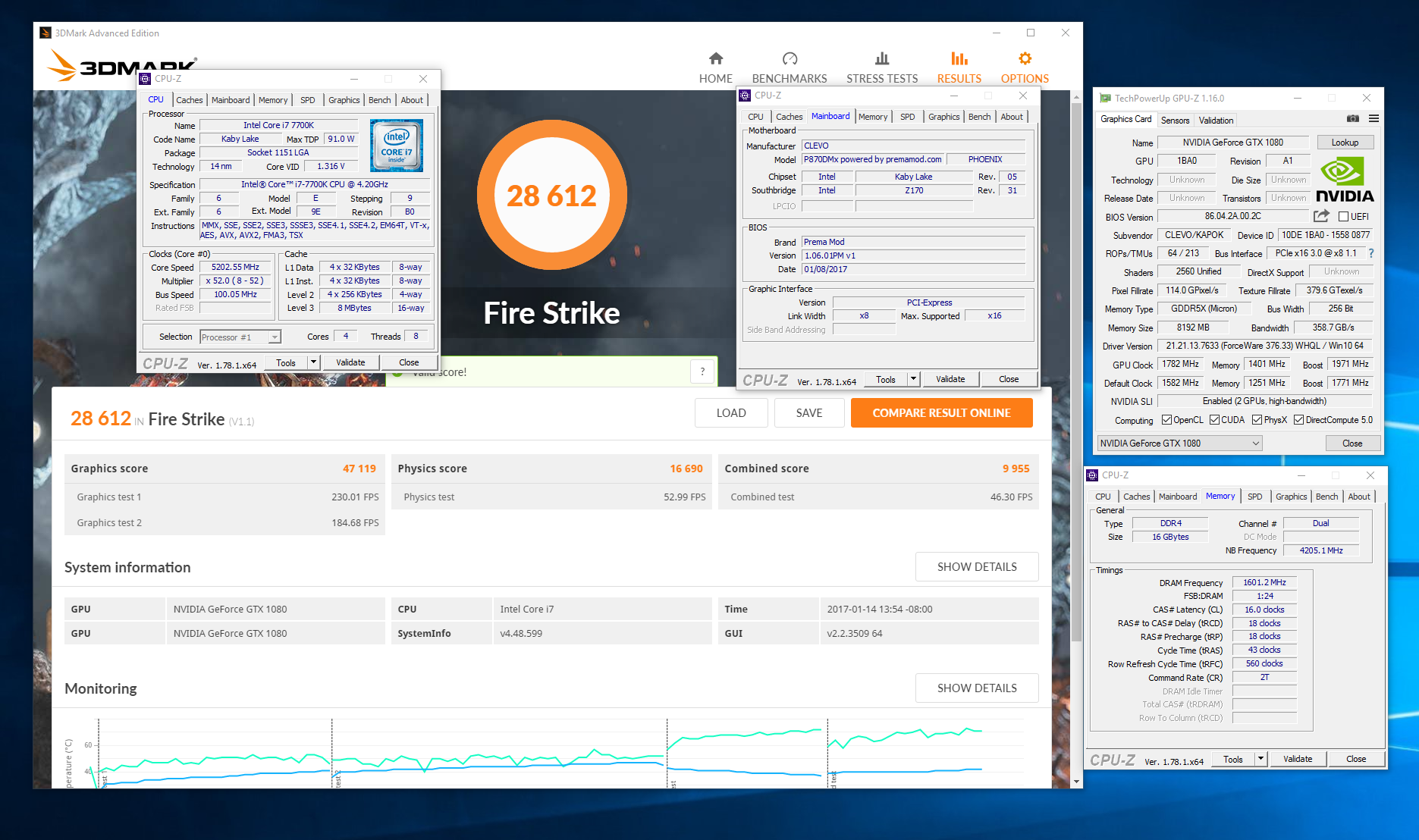Open Tools dropdown arrow in CPU window

pos(313,362)
